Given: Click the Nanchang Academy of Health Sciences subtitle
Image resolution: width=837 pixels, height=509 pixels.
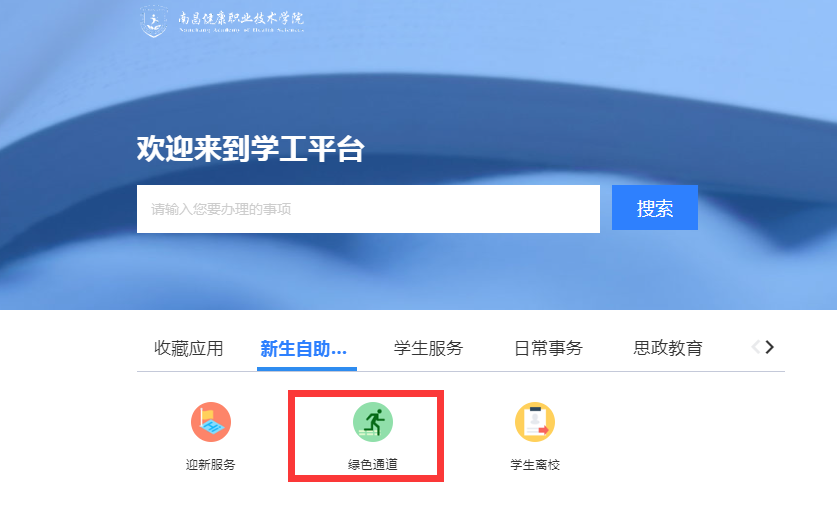Looking at the screenshot, I should click(x=241, y=30).
